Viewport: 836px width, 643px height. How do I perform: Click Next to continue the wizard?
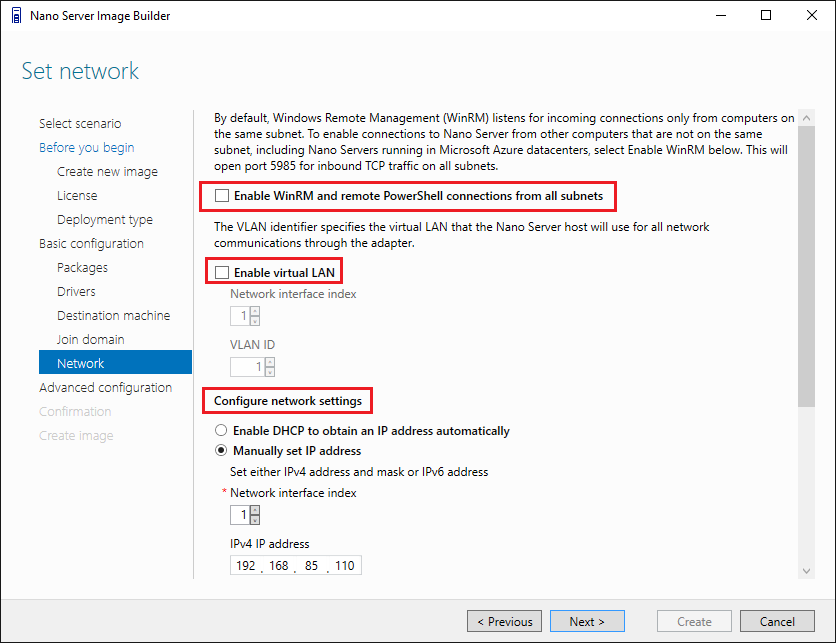pyautogui.click(x=587, y=621)
